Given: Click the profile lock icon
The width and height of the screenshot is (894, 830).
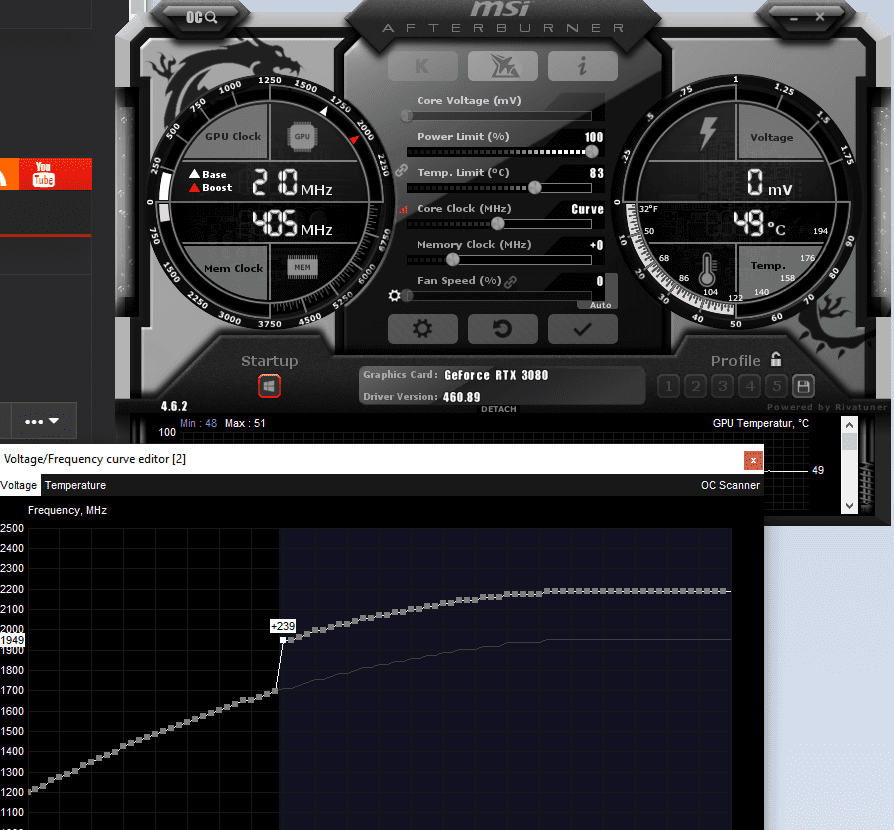Looking at the screenshot, I should (x=776, y=359).
